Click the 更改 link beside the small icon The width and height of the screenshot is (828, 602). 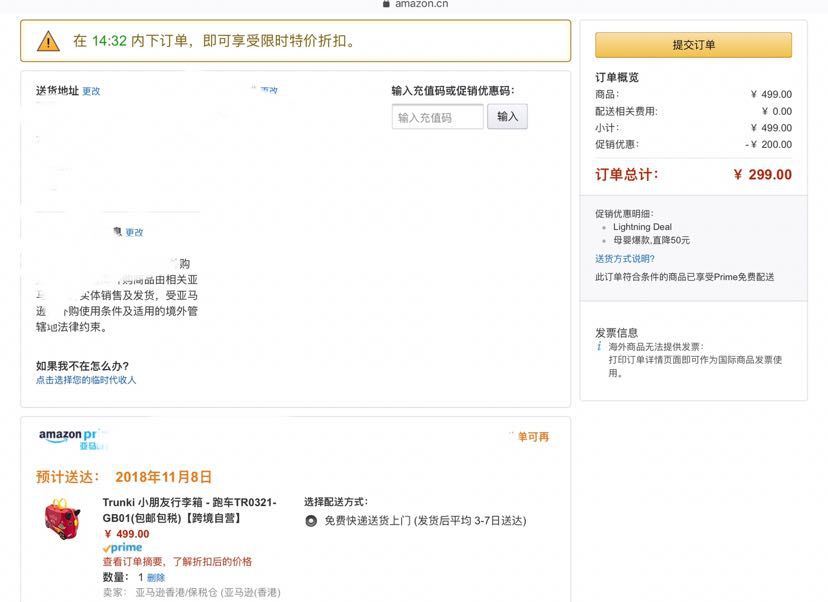(x=134, y=232)
